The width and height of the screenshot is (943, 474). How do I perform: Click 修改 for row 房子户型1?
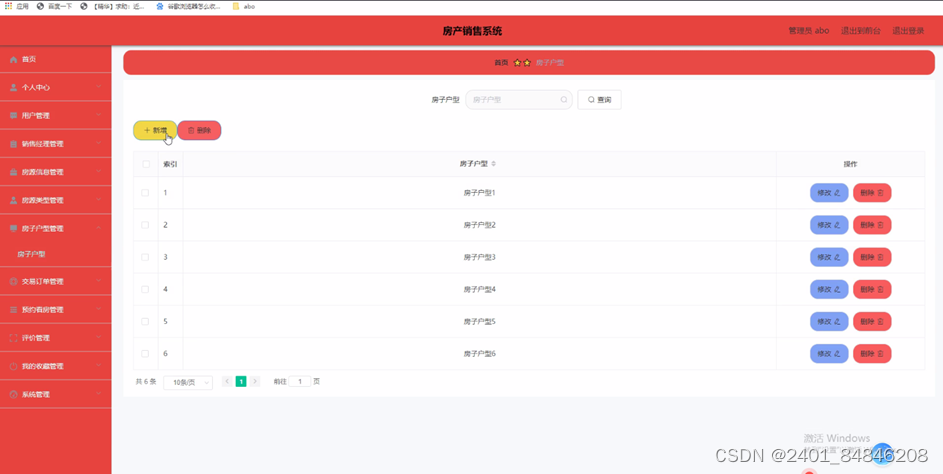click(x=829, y=193)
